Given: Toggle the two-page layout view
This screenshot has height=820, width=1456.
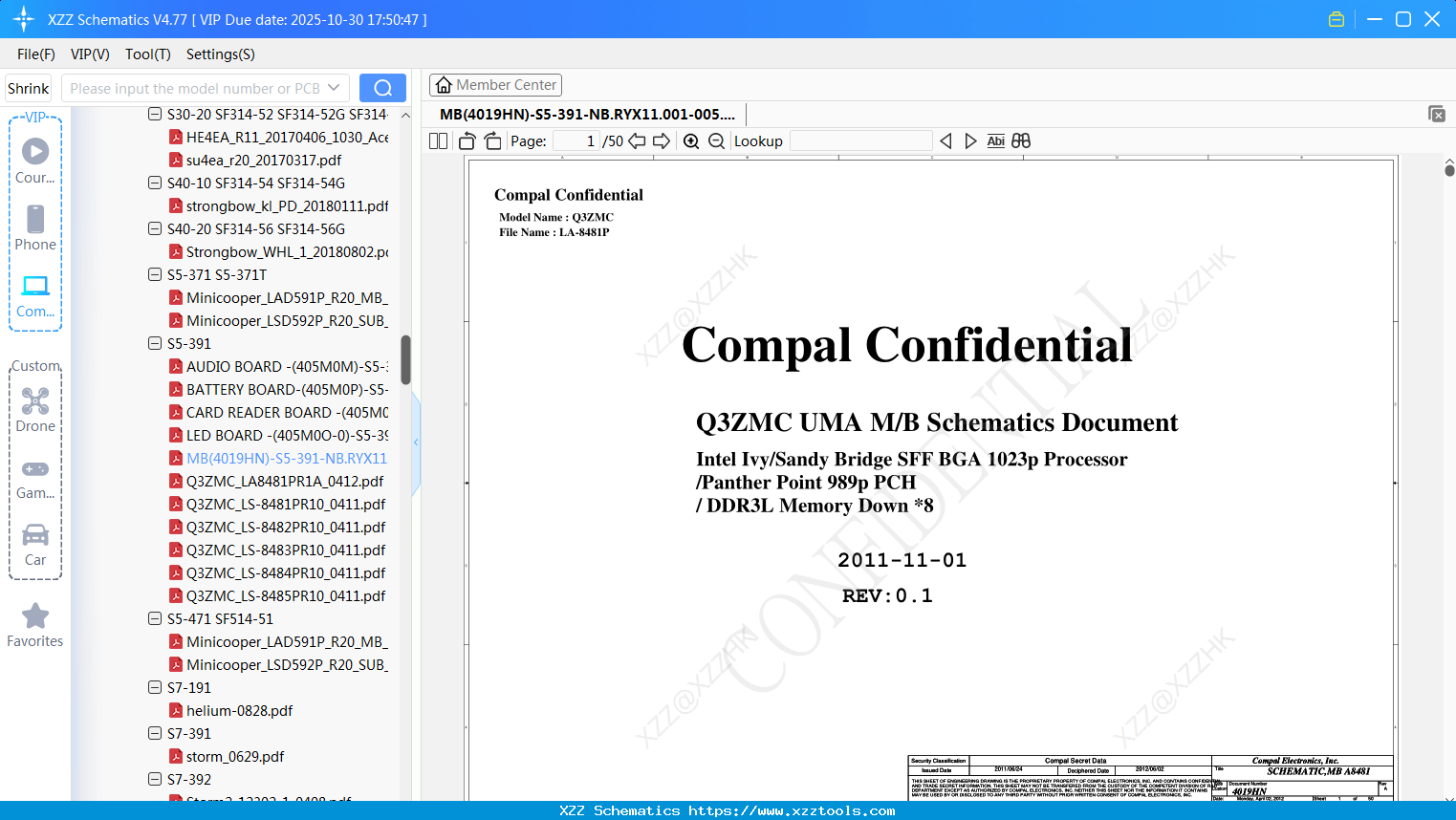Looking at the screenshot, I should coord(439,141).
